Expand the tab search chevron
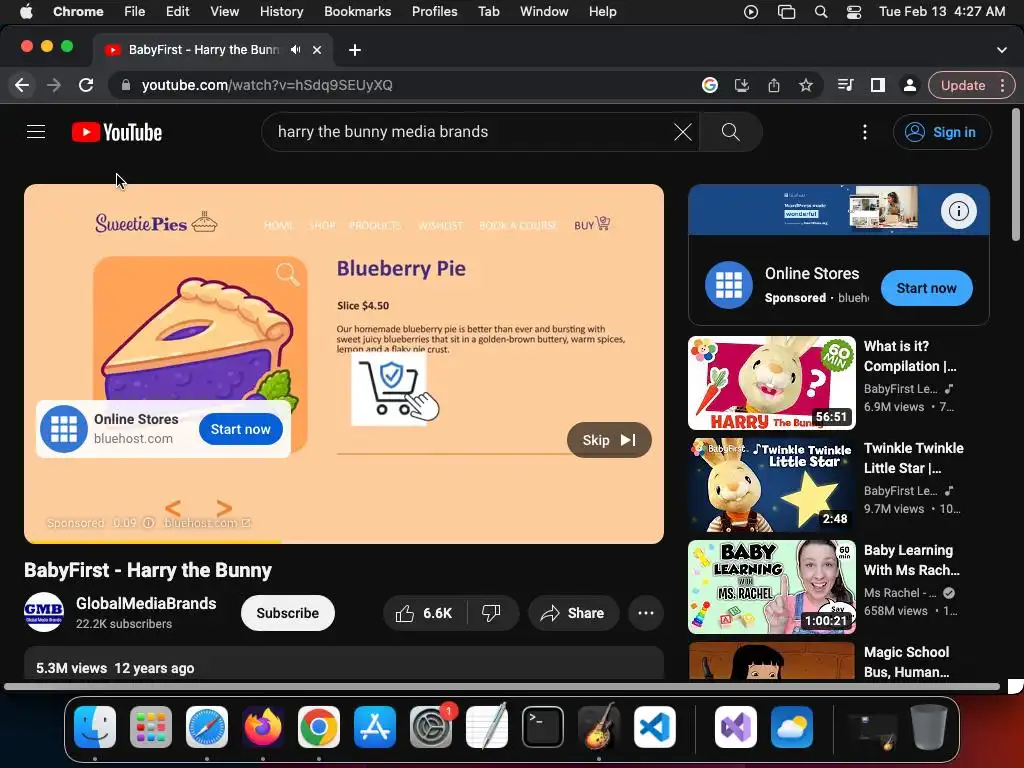Screen dimensions: 1024x768 click(x=1001, y=50)
